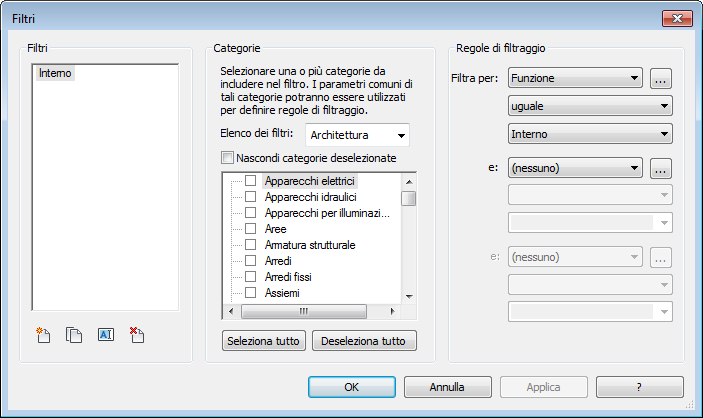The image size is (703, 418).
Task: Select the Interno filter in the list
Action: (x=55, y=73)
